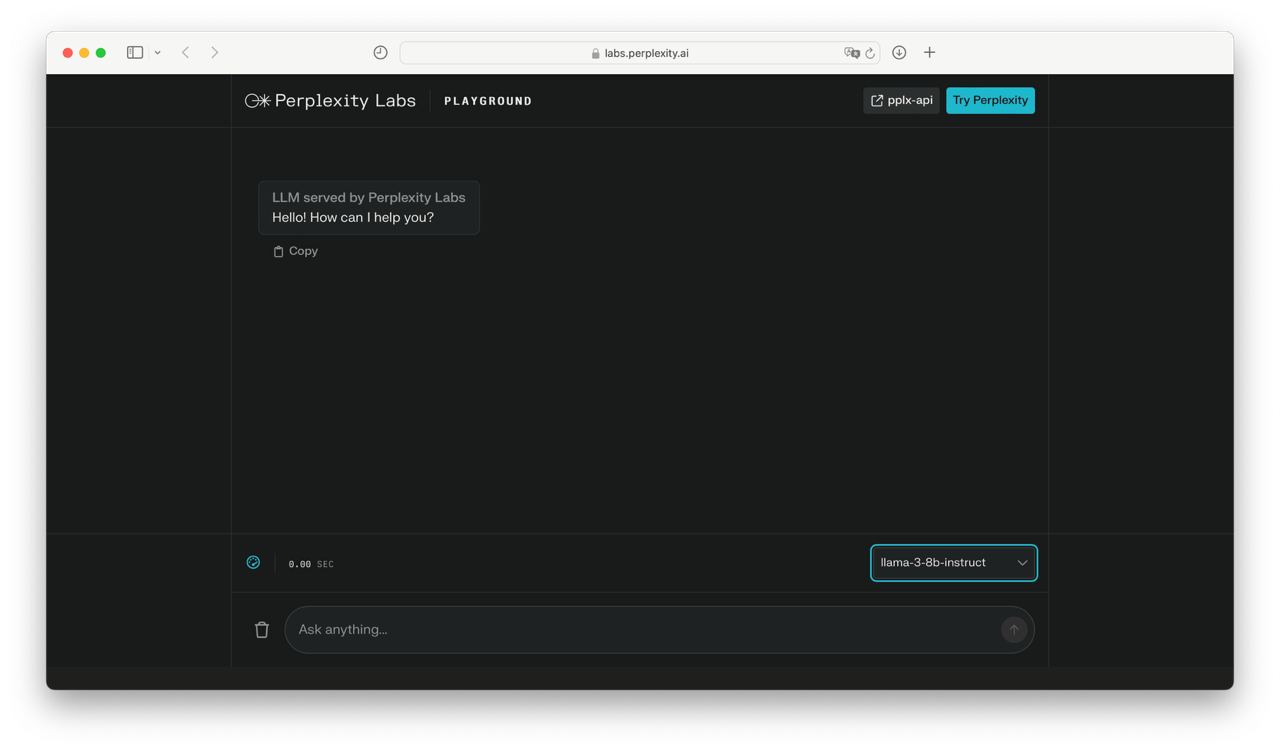This screenshot has height=751, width=1280.
Task: Click the labs.perplexity.ai address bar
Action: click(x=640, y=53)
